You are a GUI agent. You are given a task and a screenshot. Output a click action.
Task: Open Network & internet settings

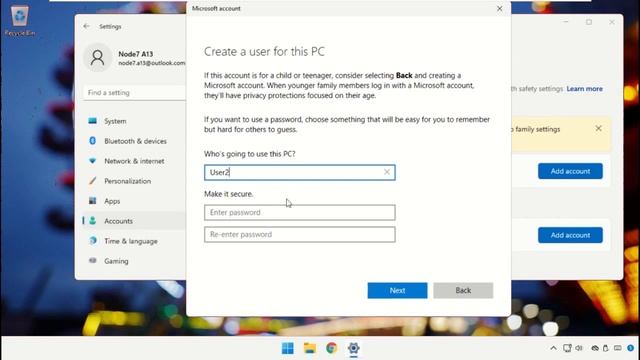point(134,161)
